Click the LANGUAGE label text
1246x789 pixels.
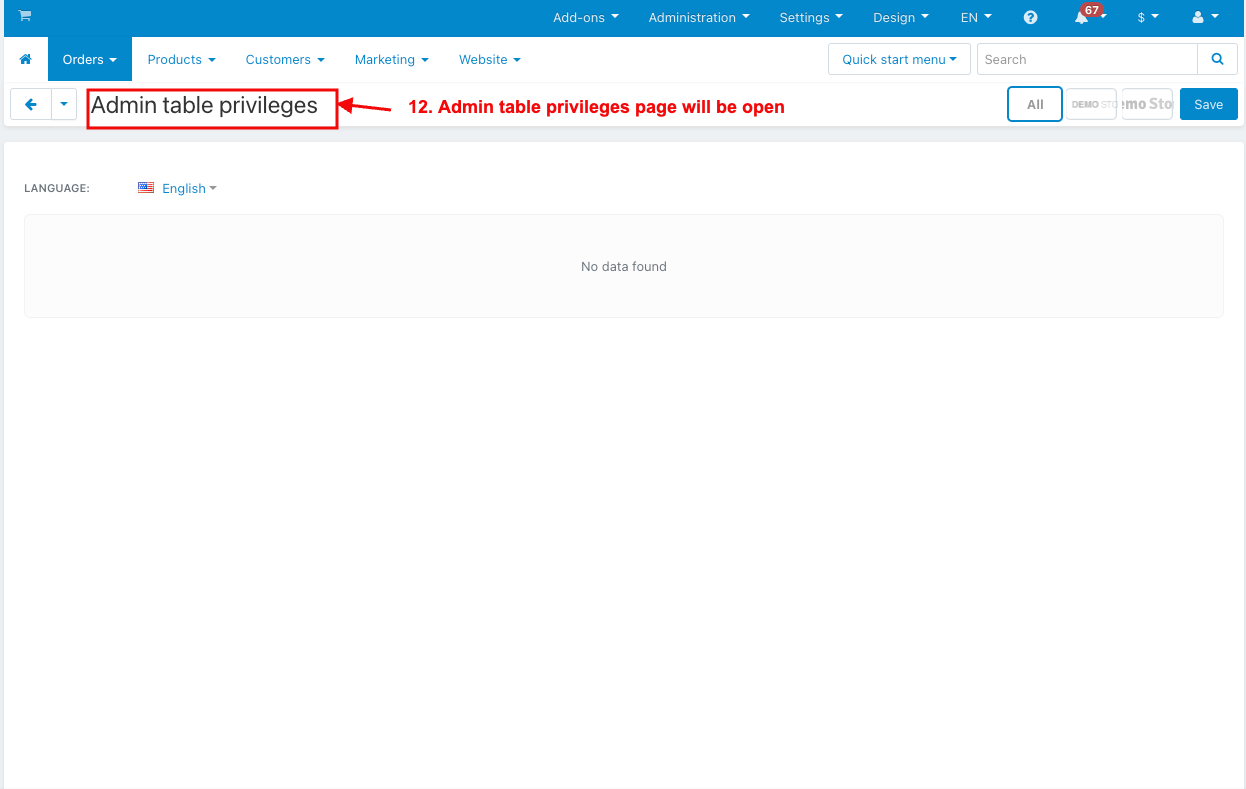click(x=57, y=188)
